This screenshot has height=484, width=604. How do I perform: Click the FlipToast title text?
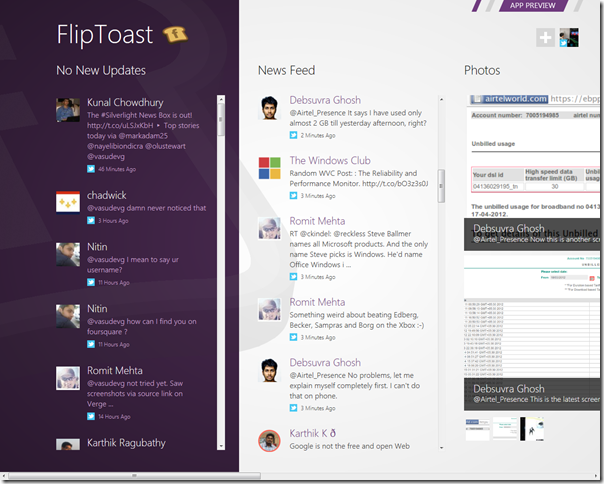(105, 34)
